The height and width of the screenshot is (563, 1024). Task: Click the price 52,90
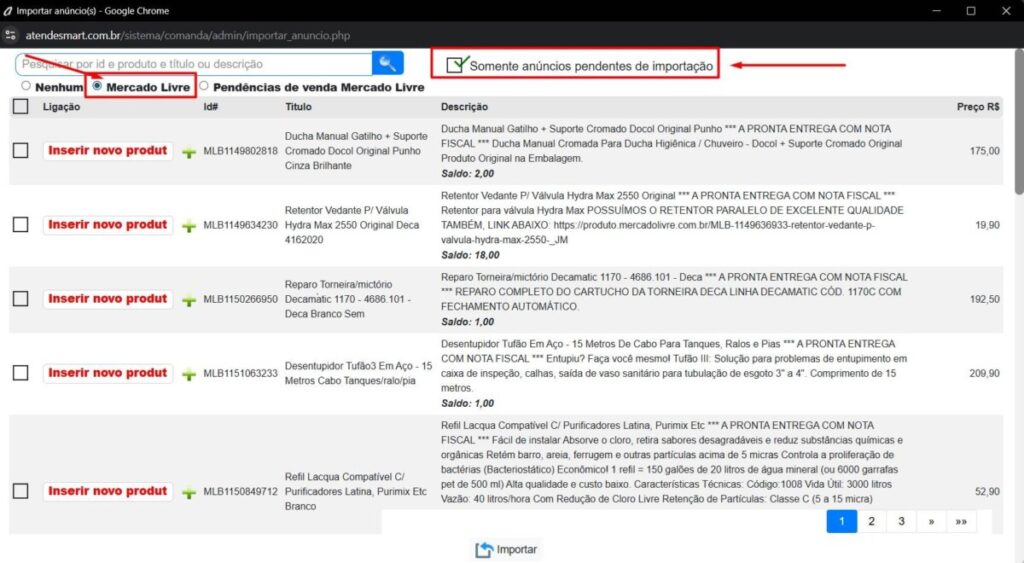(987, 491)
